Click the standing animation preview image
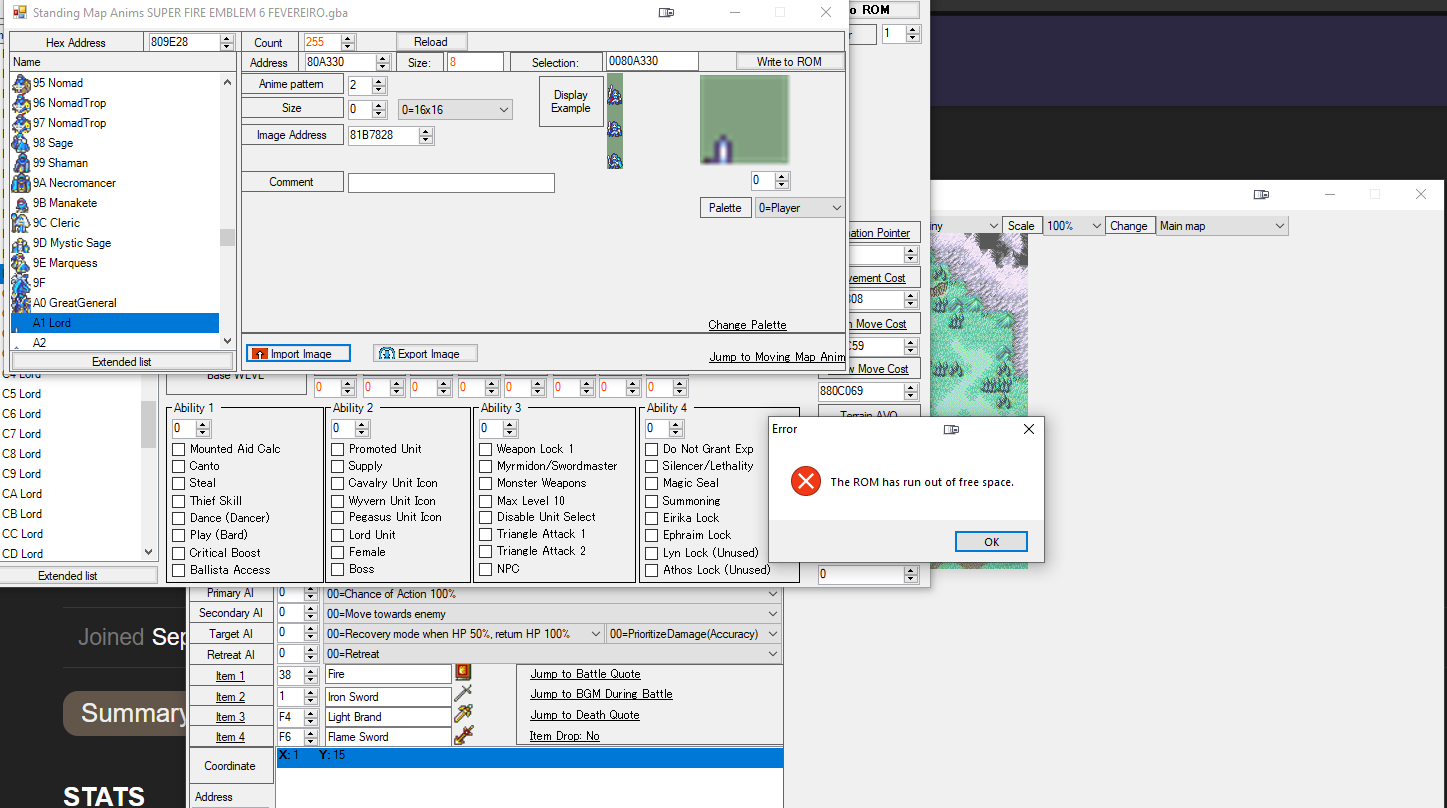1447x808 pixels. [744, 120]
